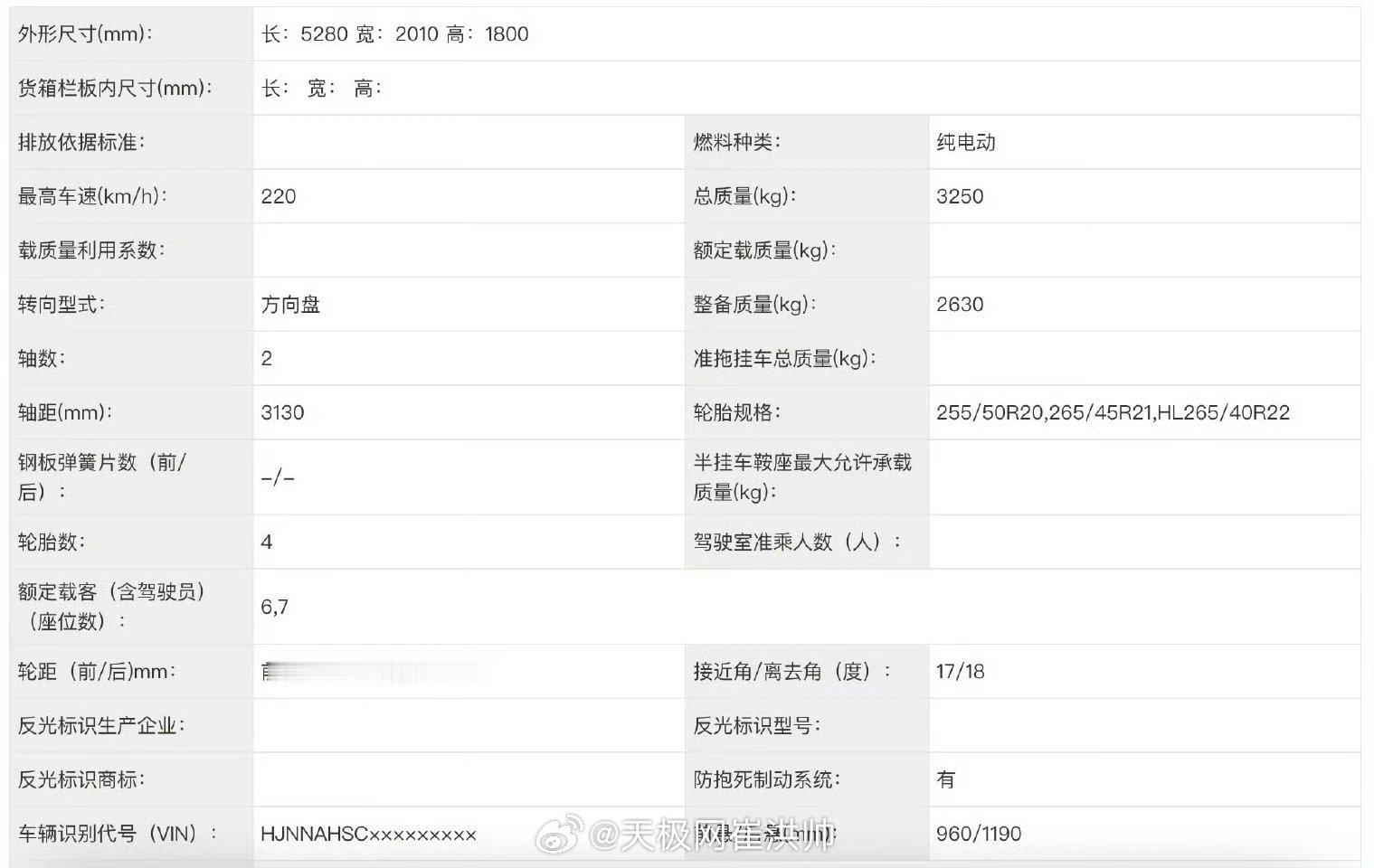Click the 车辆识别代号(VIN) label
The height and width of the screenshot is (868, 1374).
(118, 834)
